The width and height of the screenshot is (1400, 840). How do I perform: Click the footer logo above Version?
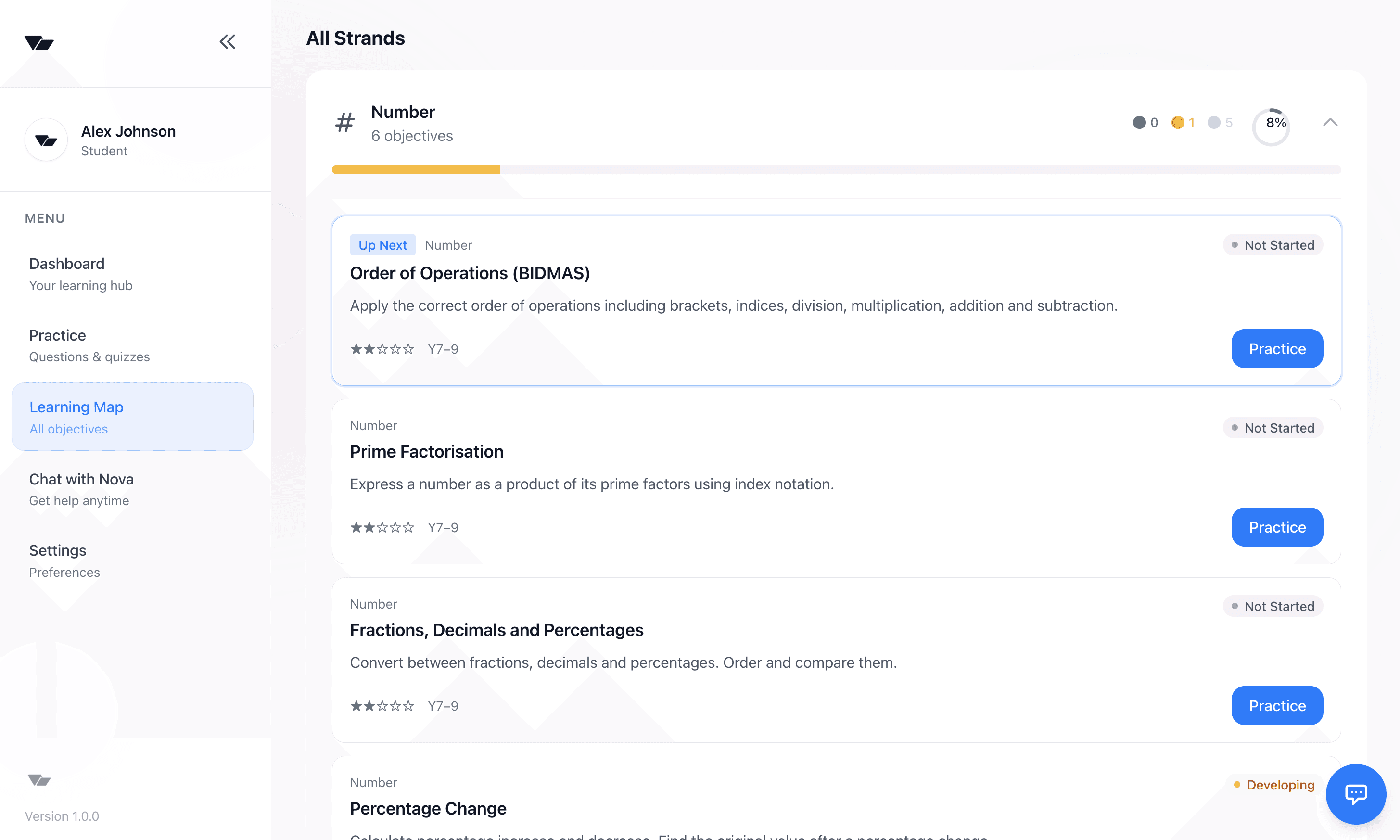[x=39, y=780]
